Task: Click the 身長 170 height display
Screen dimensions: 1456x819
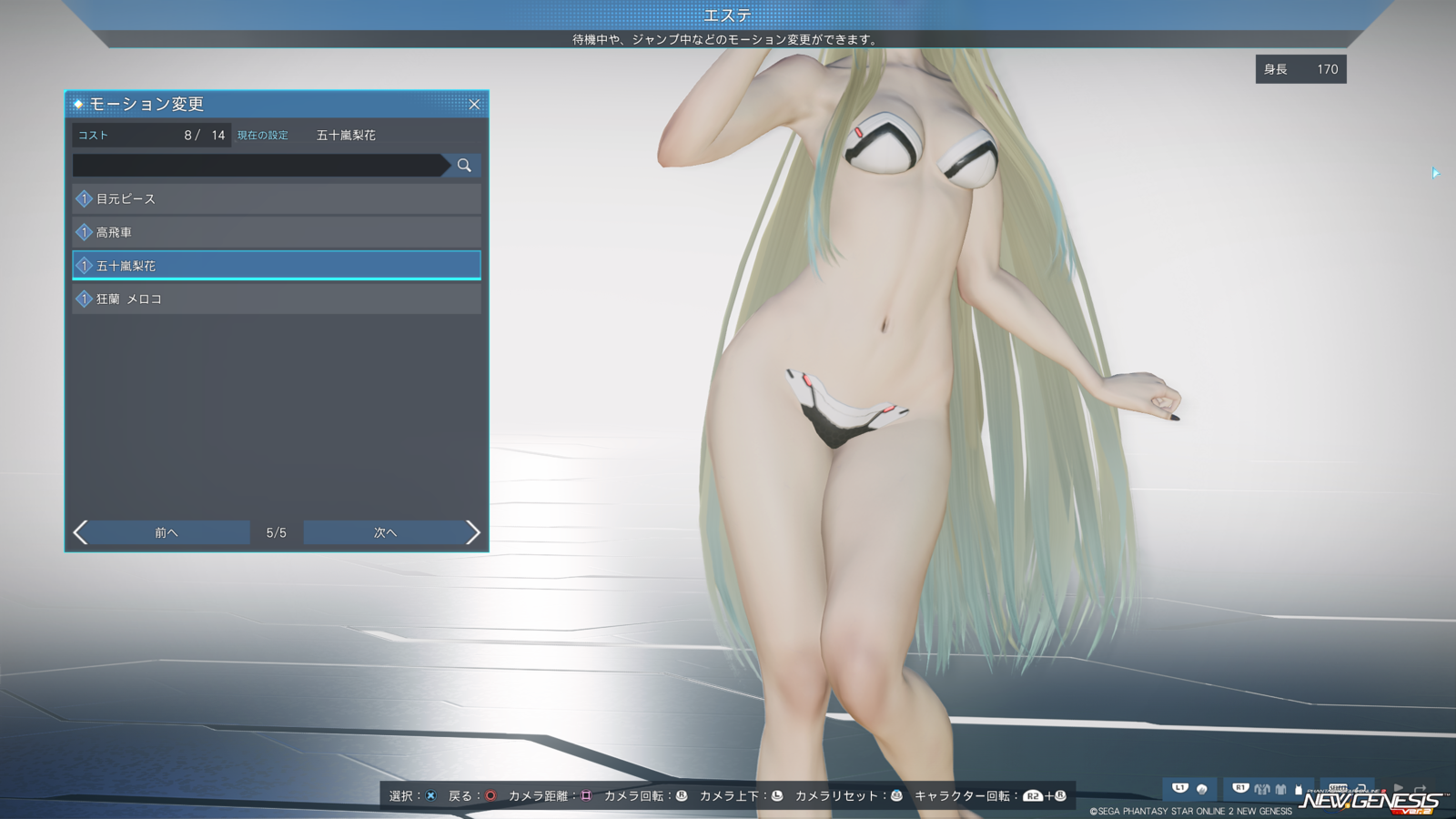Action: (1300, 69)
